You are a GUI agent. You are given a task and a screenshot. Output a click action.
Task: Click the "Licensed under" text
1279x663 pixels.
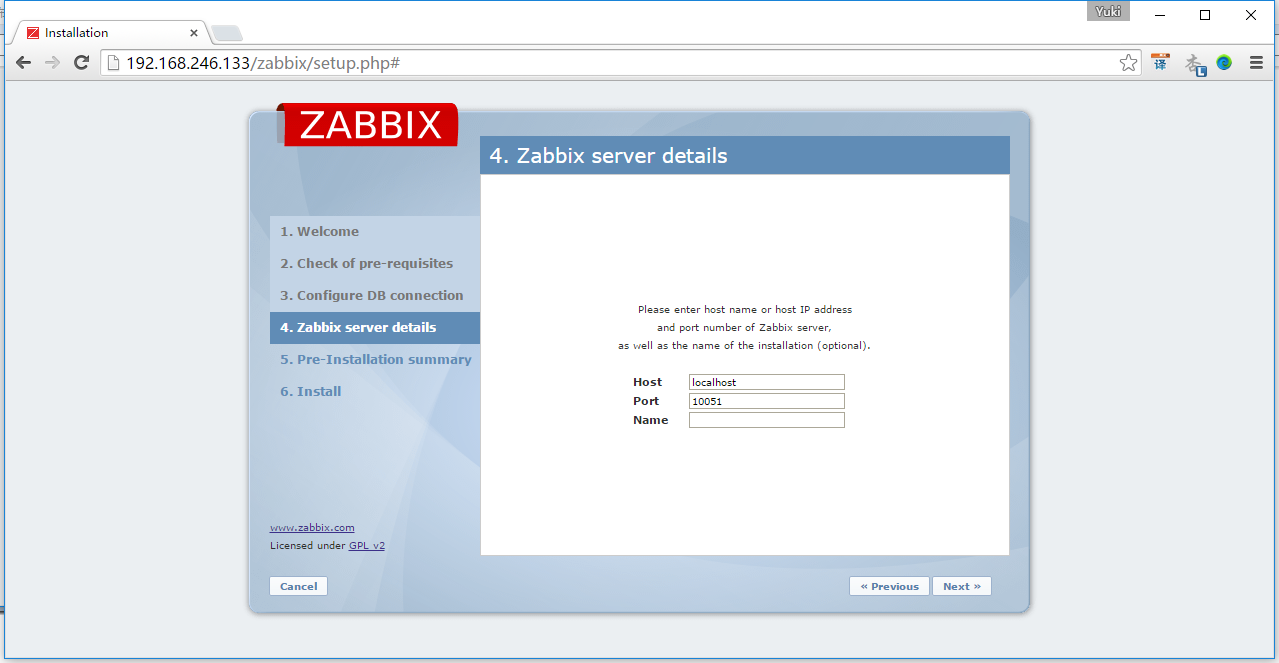coord(308,546)
